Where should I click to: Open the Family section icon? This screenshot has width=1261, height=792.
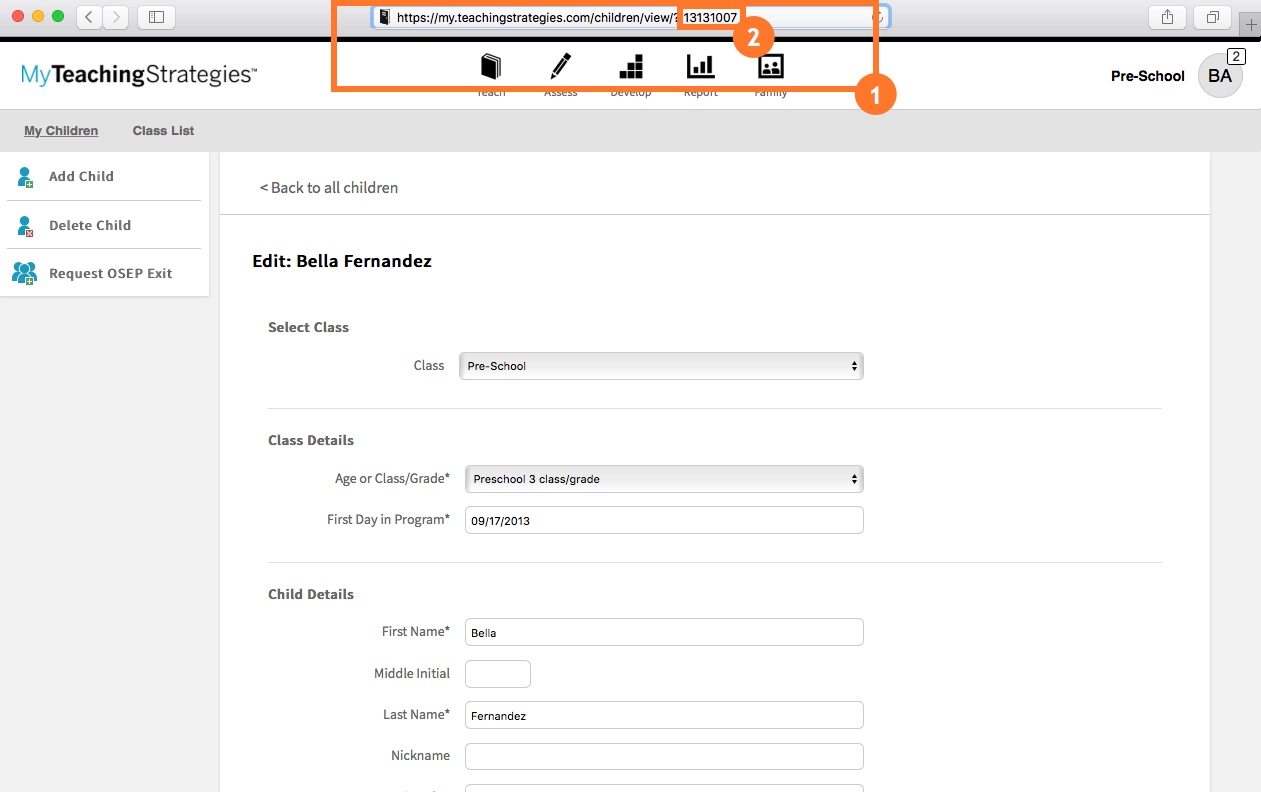click(770, 66)
